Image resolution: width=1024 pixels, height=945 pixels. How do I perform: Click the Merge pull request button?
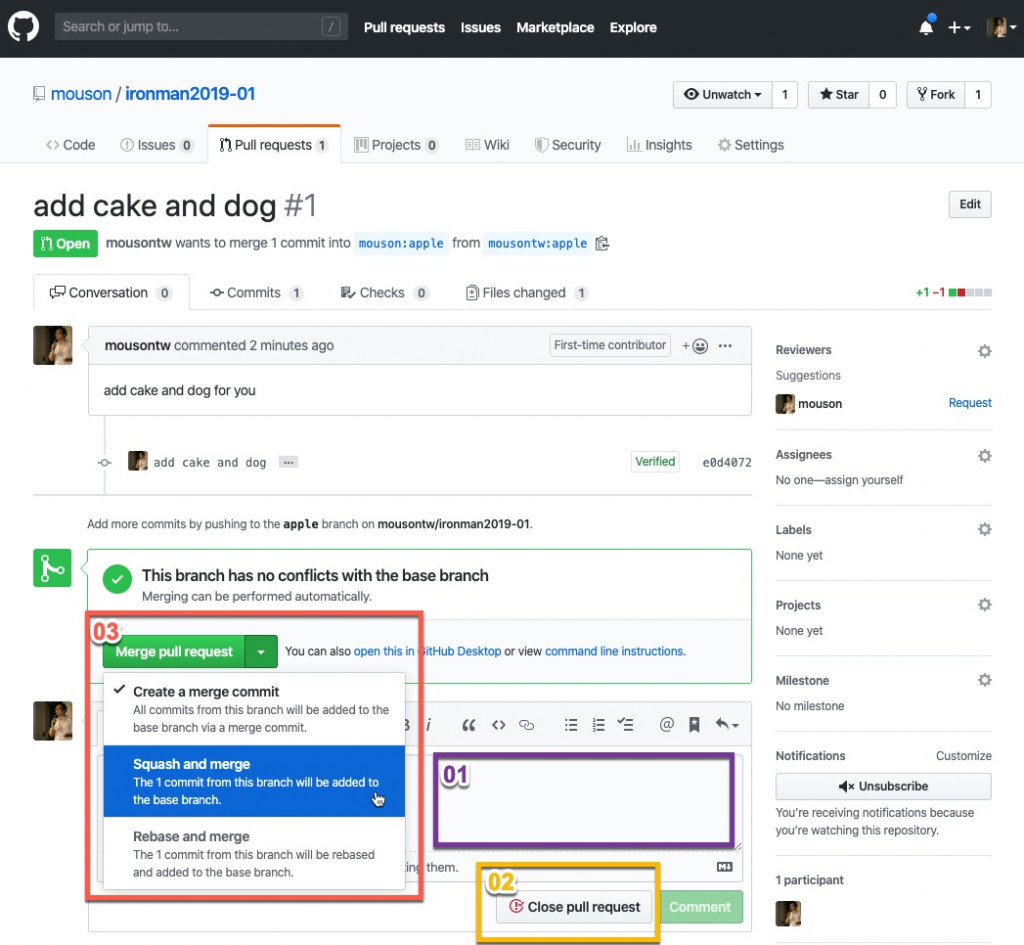(174, 651)
